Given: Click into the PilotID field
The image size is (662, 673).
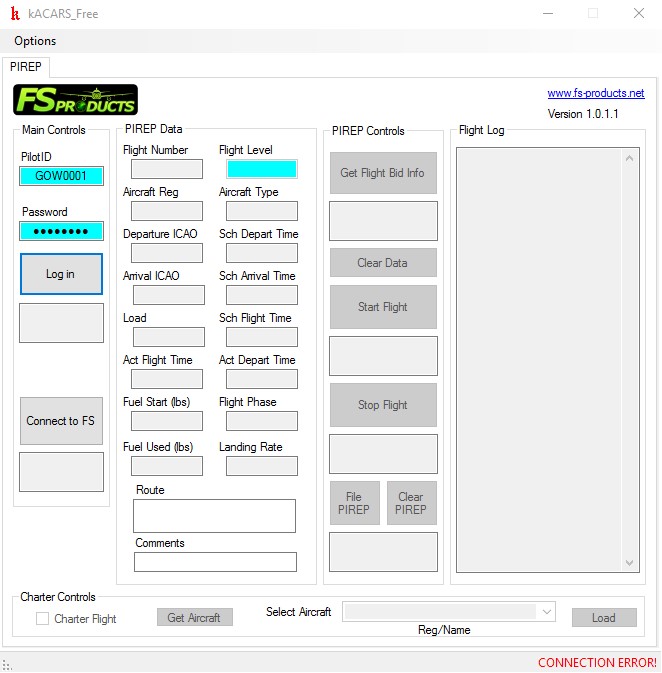Looking at the screenshot, I should (x=61, y=176).
